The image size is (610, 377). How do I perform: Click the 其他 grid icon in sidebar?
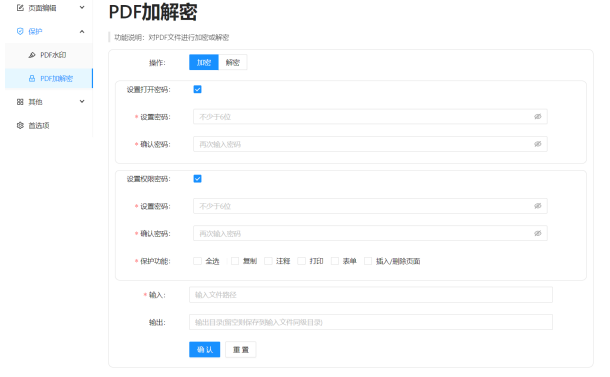[20, 102]
